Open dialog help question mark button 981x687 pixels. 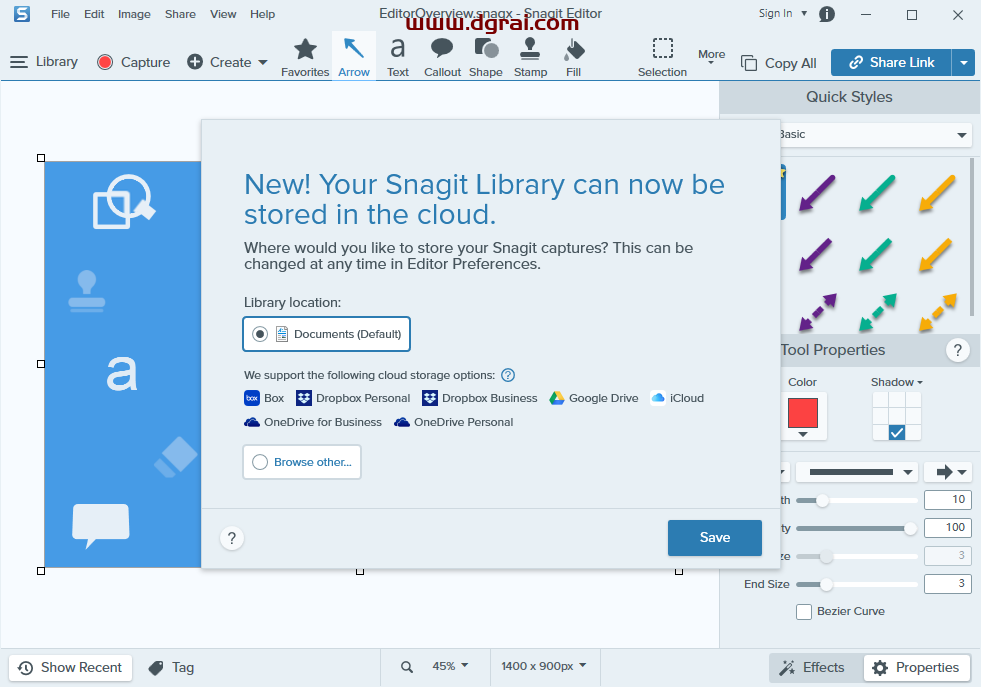click(x=231, y=538)
